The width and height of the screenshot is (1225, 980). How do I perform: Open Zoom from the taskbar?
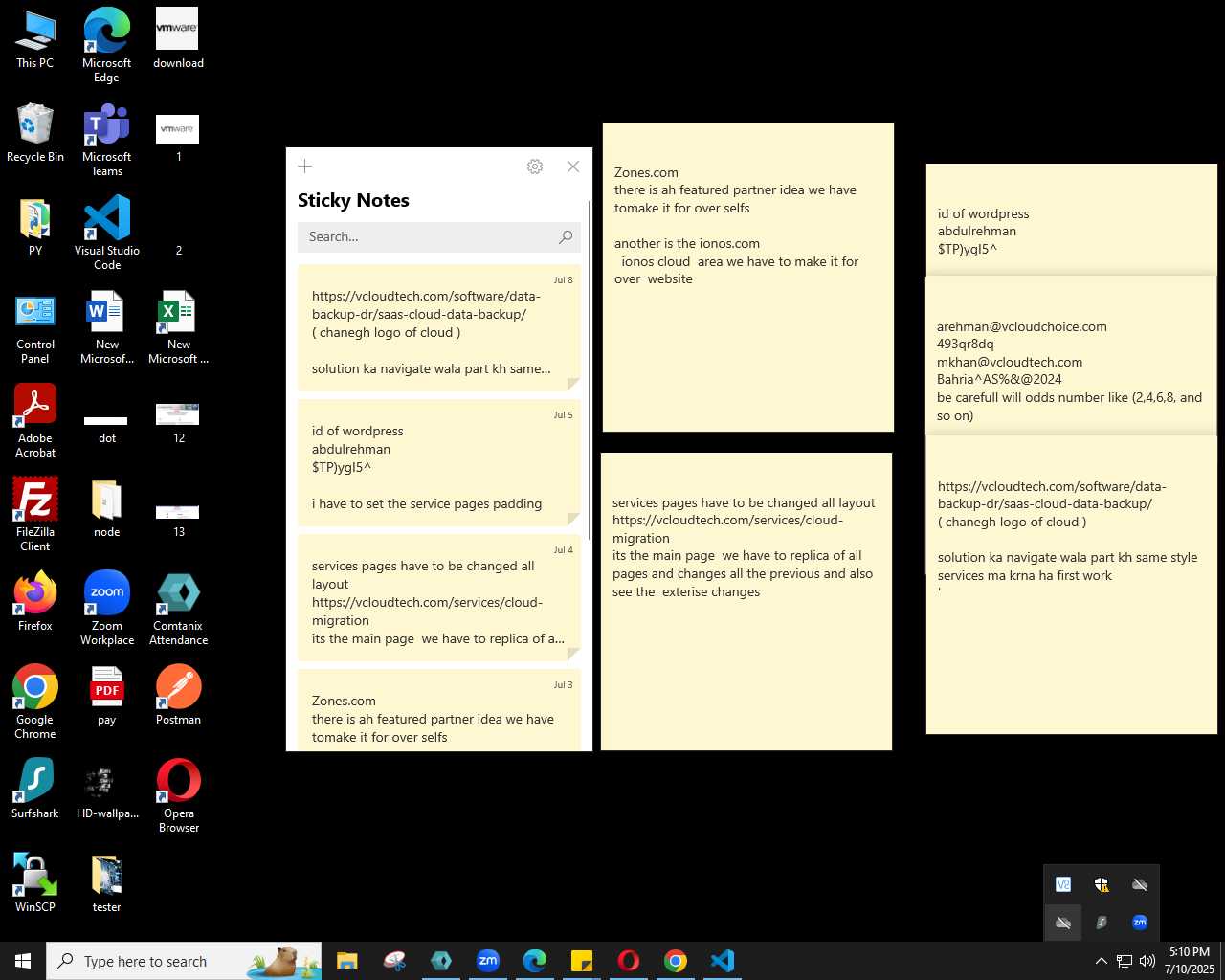tap(488, 961)
